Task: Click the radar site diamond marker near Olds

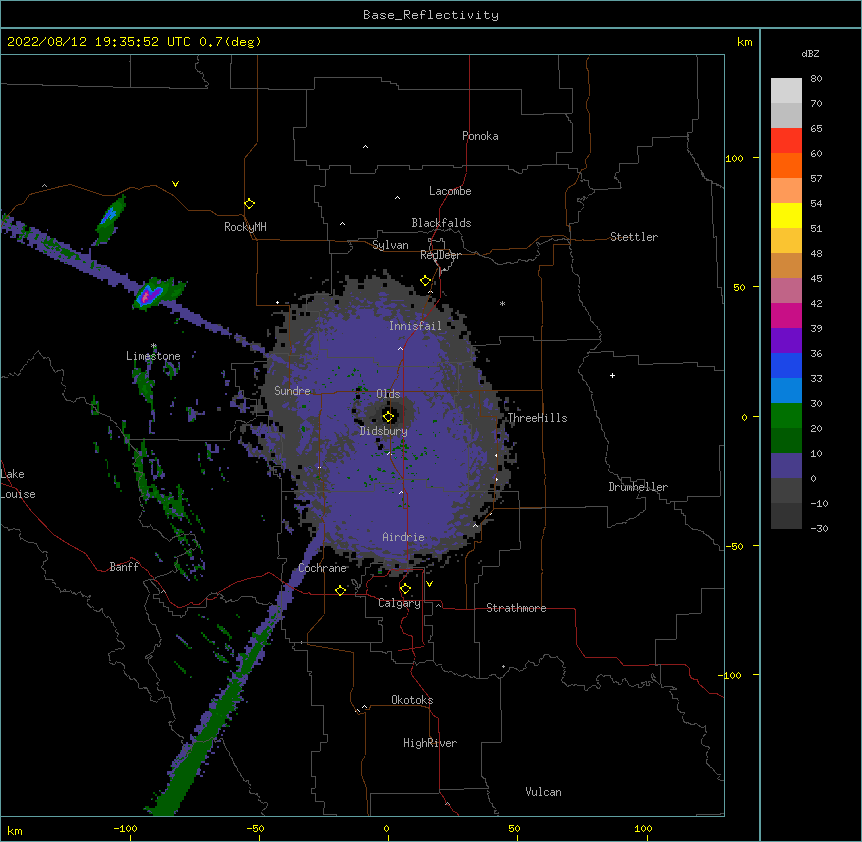Action: click(x=389, y=416)
